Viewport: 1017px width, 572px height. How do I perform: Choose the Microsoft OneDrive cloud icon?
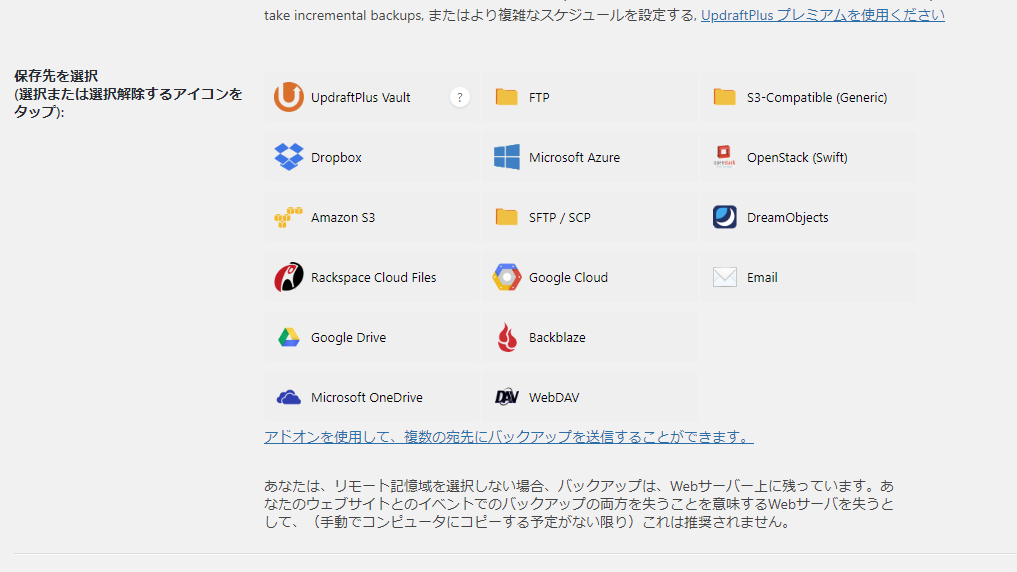click(289, 397)
